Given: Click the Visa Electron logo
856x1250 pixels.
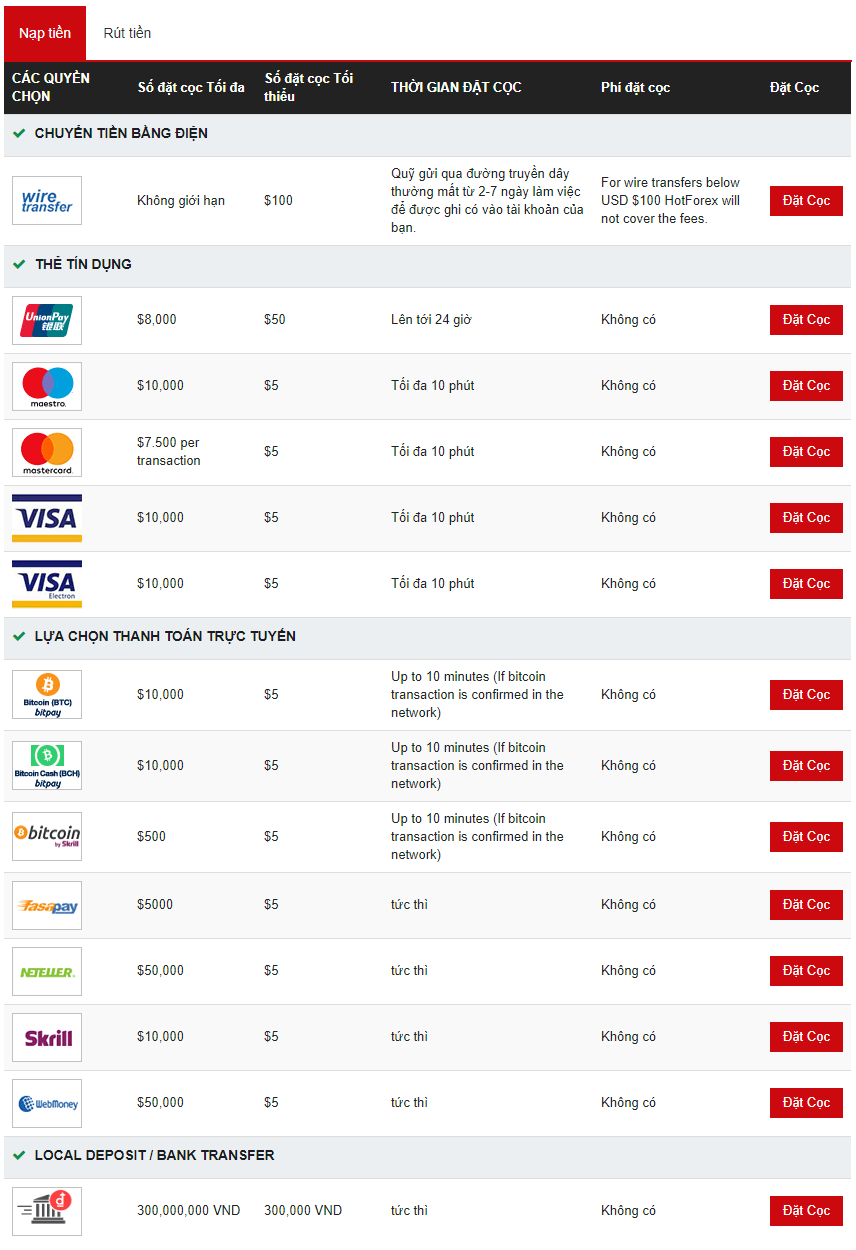Looking at the screenshot, I should 47,584.
